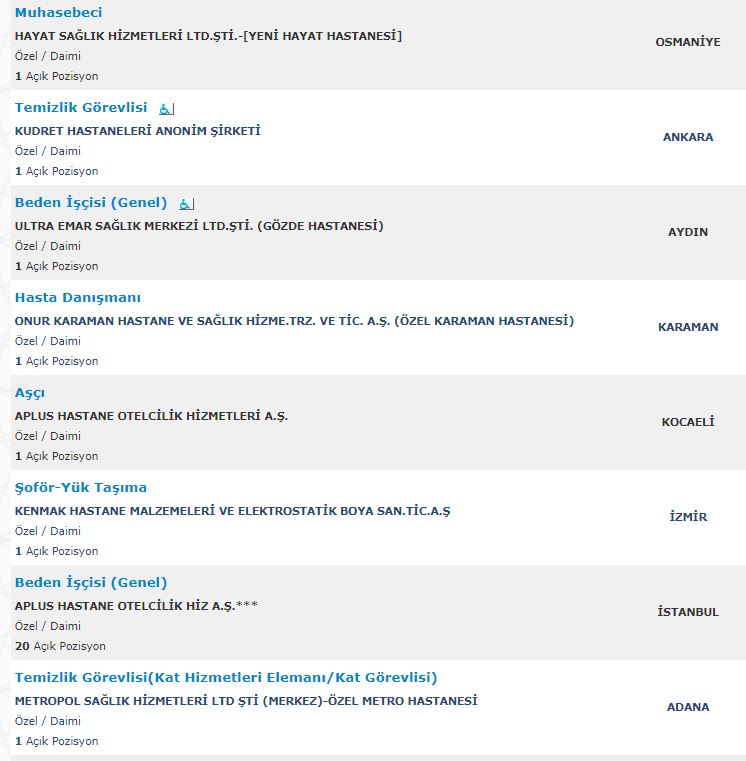Click the wheelchair icon beside Temizlik Görevlisi

point(166,109)
